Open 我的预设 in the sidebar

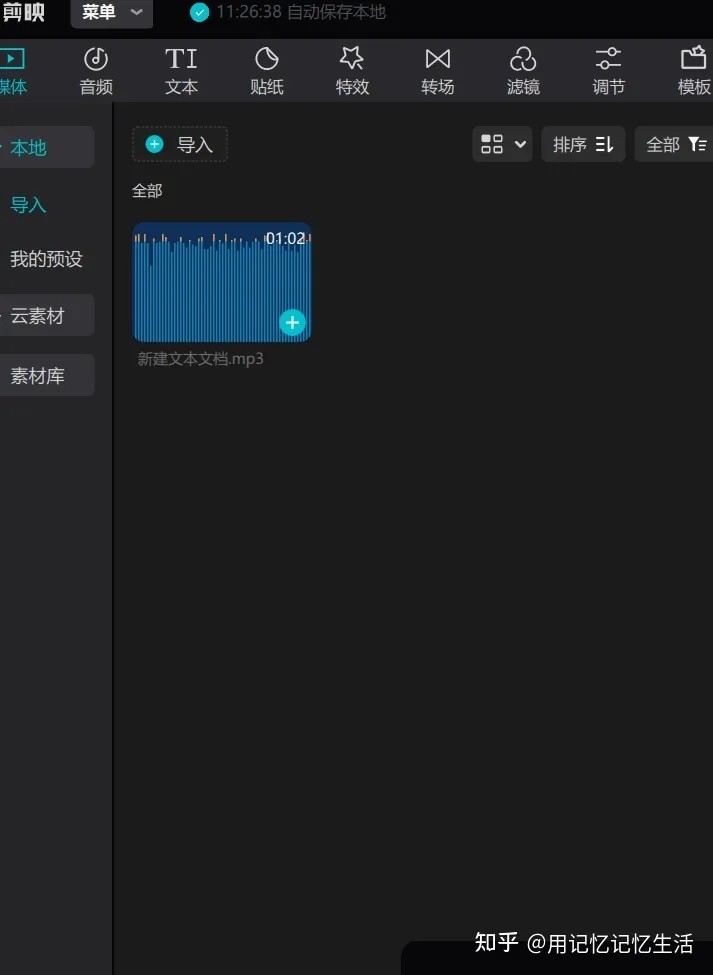(46, 259)
